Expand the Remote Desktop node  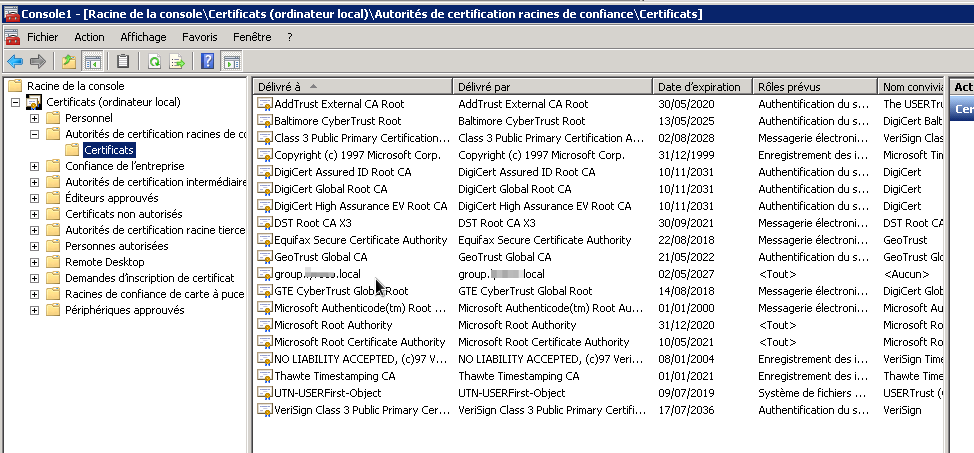[x=34, y=262]
